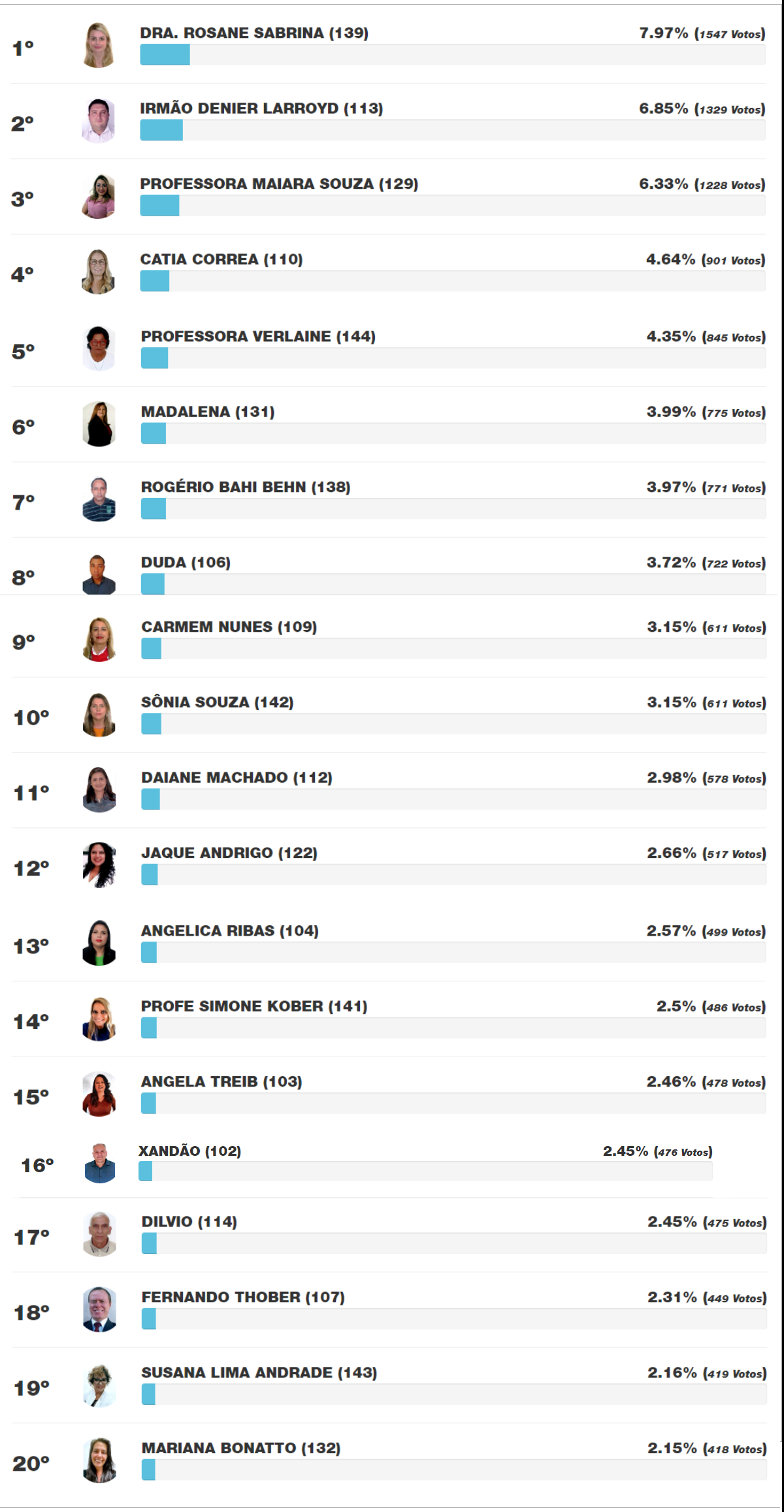Click the 17º ranking position number
Image resolution: width=784 pixels, height=1512 pixels.
31,1237
